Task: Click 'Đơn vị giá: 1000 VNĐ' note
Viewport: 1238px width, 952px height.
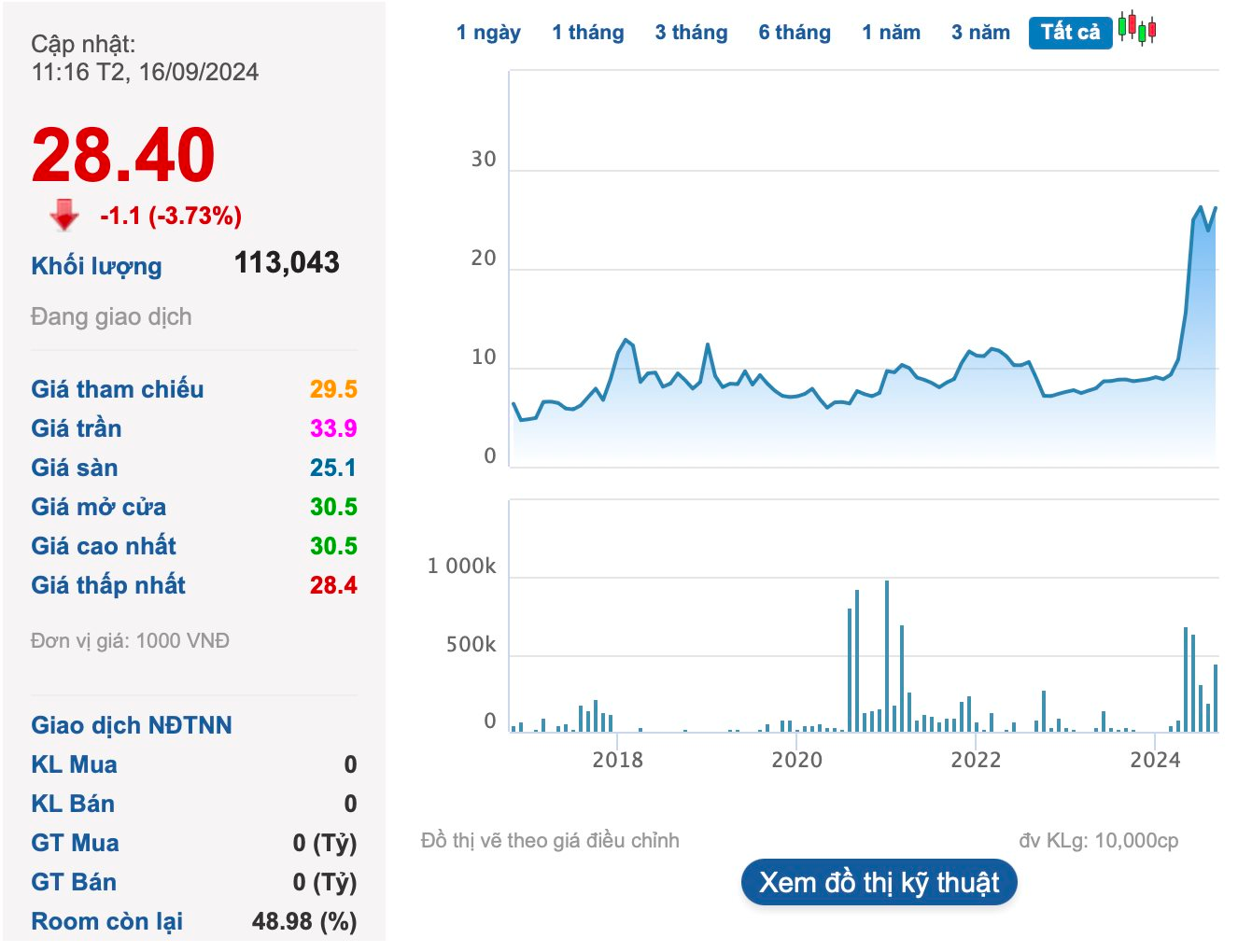Action: click(x=130, y=640)
